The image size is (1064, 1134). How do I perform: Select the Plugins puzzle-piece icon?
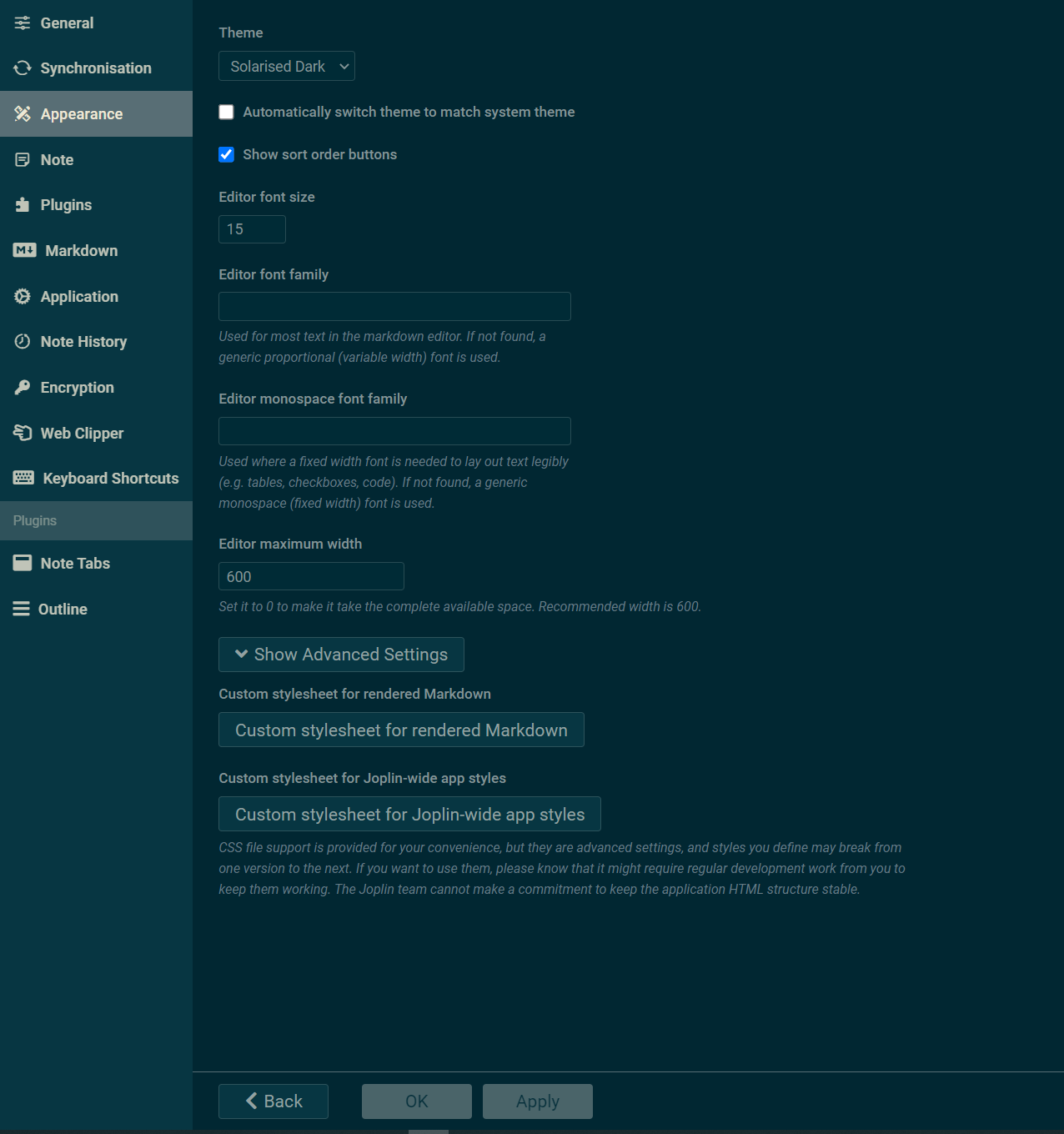click(x=23, y=204)
